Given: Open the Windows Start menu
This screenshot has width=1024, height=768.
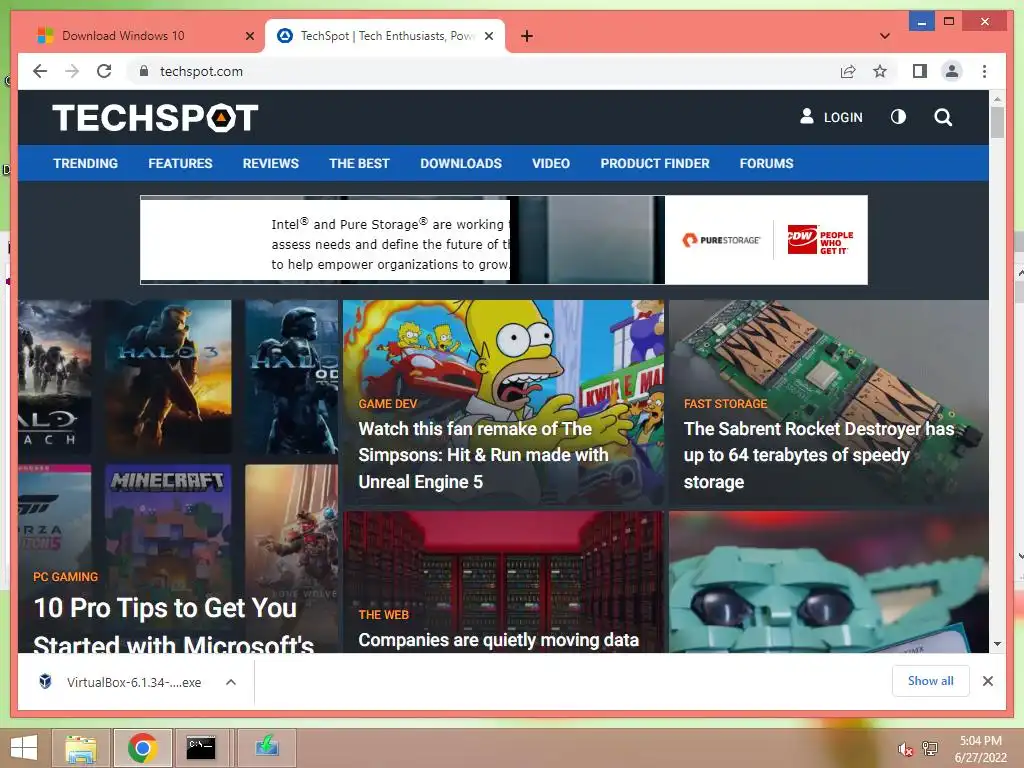Looking at the screenshot, I should pyautogui.click(x=24, y=748).
